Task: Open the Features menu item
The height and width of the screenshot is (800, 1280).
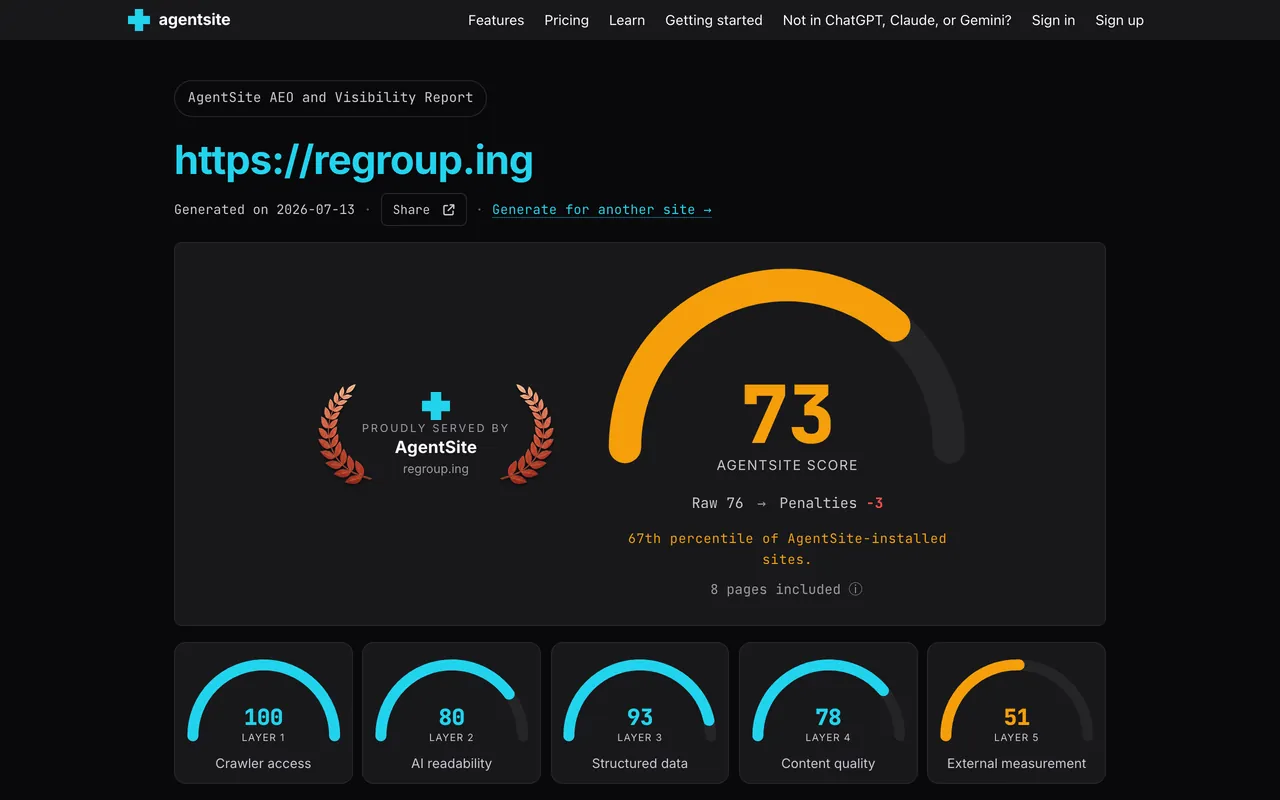Action: (496, 20)
